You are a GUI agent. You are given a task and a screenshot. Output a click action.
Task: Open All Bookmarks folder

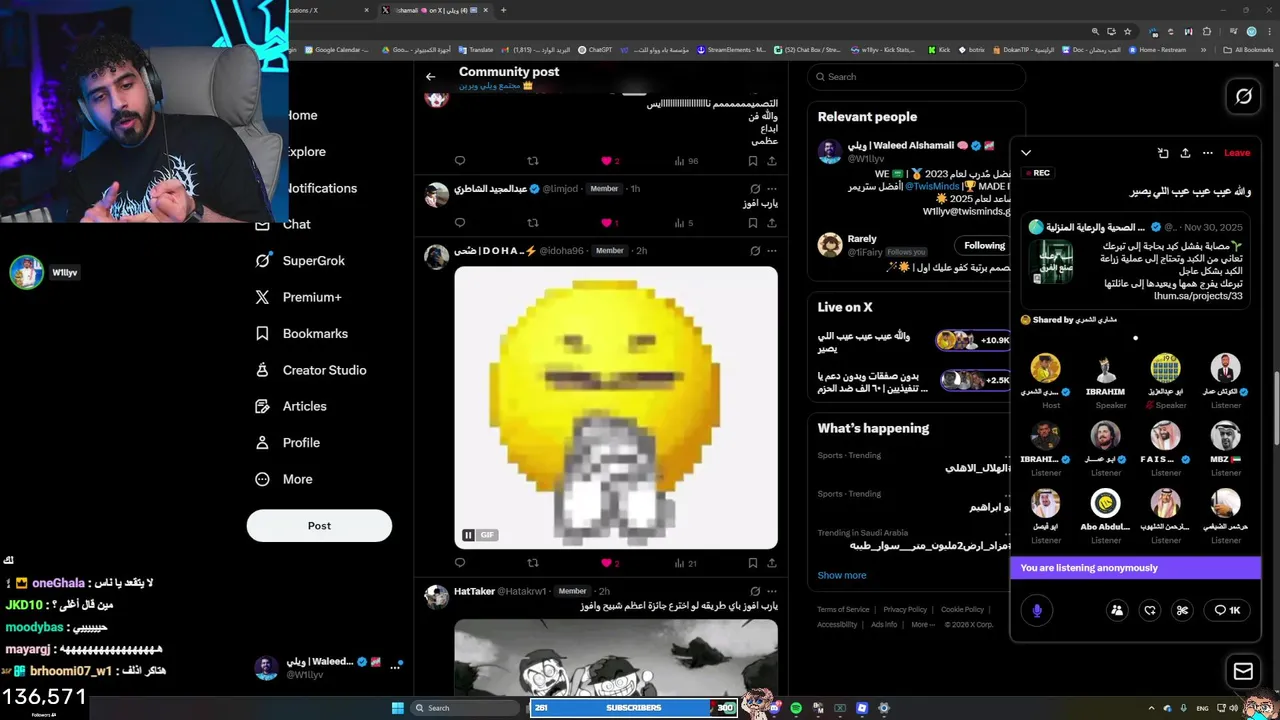[x=1248, y=50]
